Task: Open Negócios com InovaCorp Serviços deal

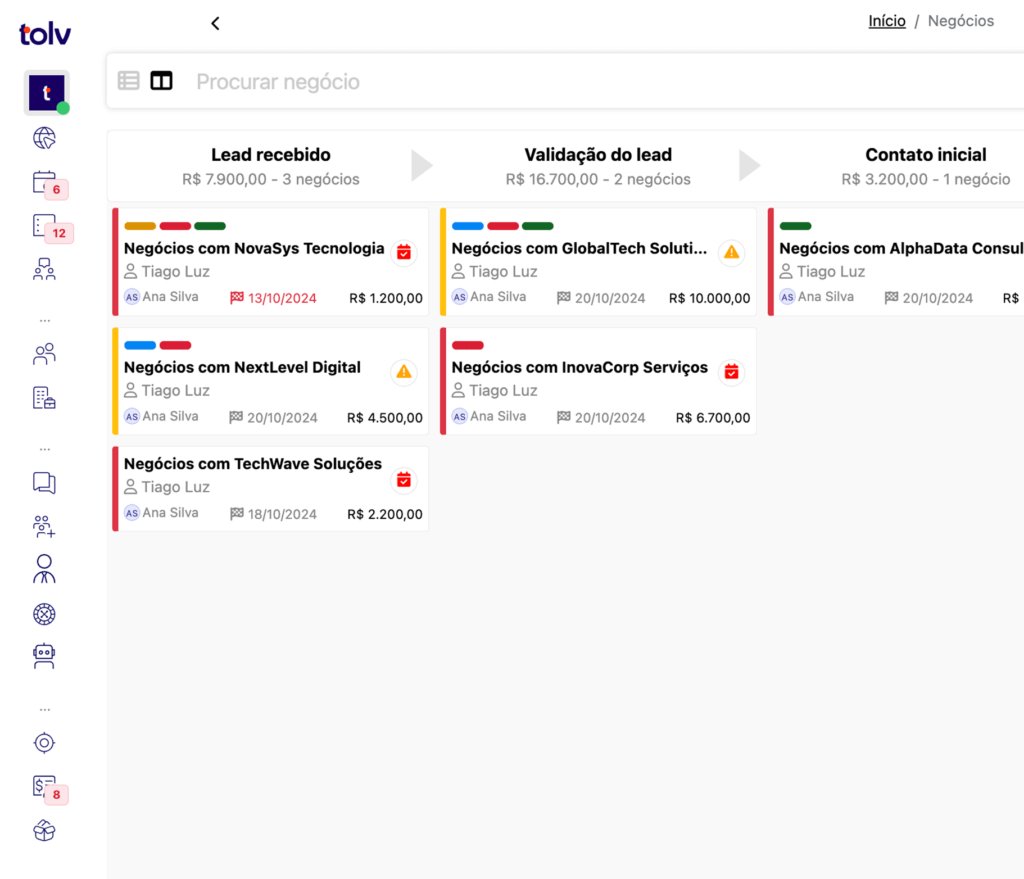Action: [x=580, y=368]
